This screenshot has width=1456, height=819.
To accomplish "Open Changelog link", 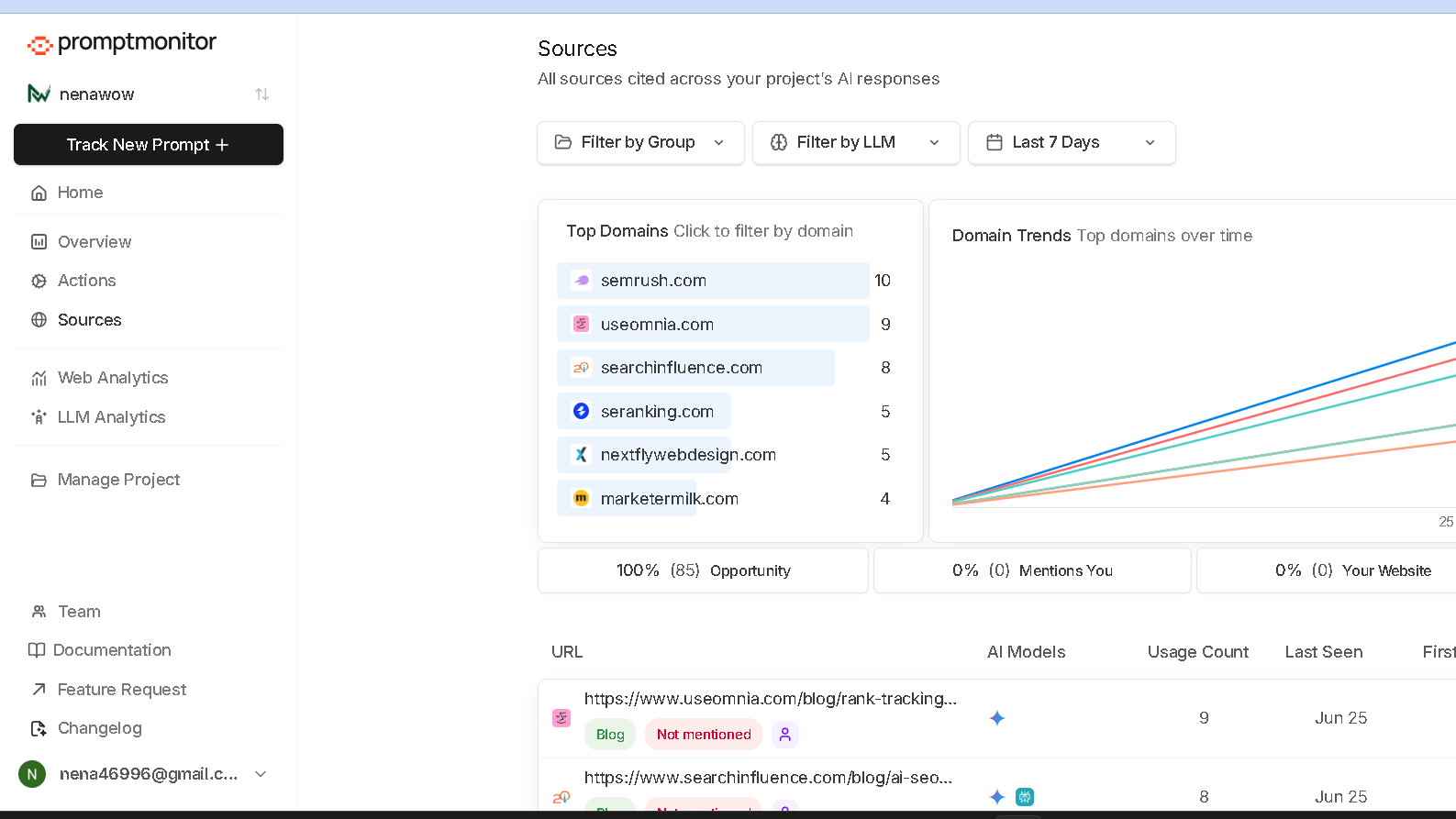I will [x=99, y=728].
